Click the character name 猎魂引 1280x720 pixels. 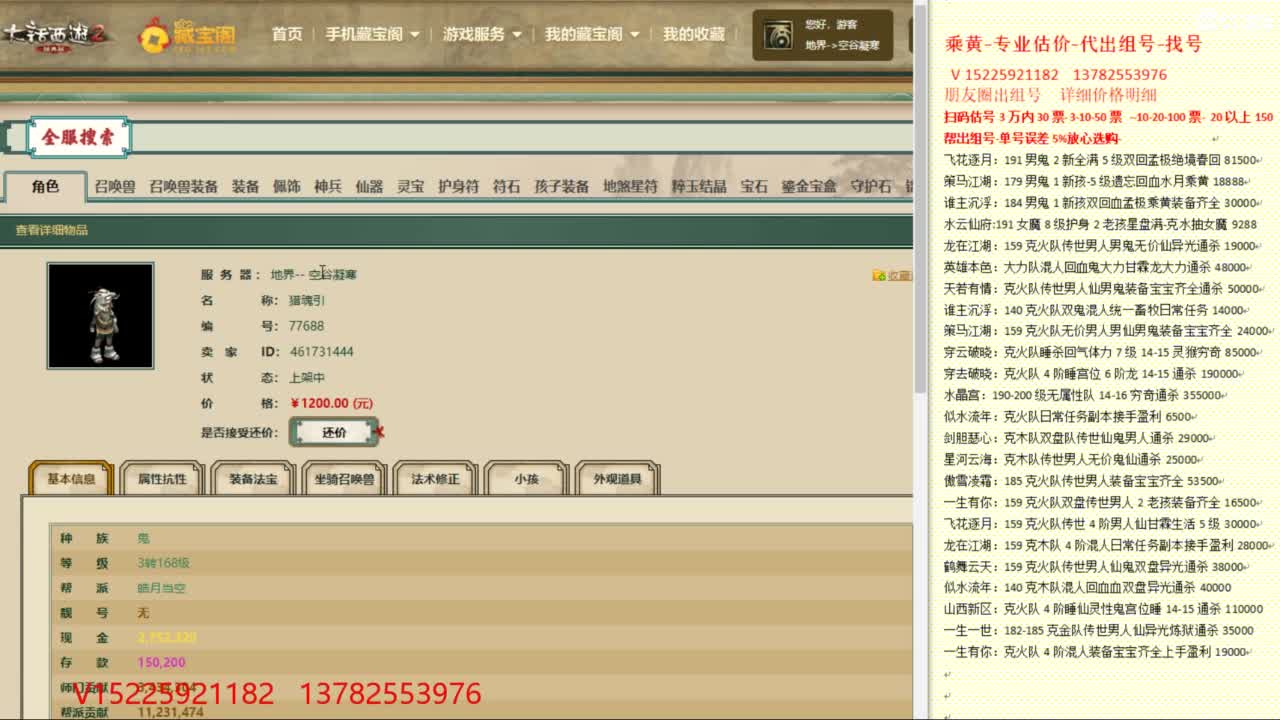(307, 300)
